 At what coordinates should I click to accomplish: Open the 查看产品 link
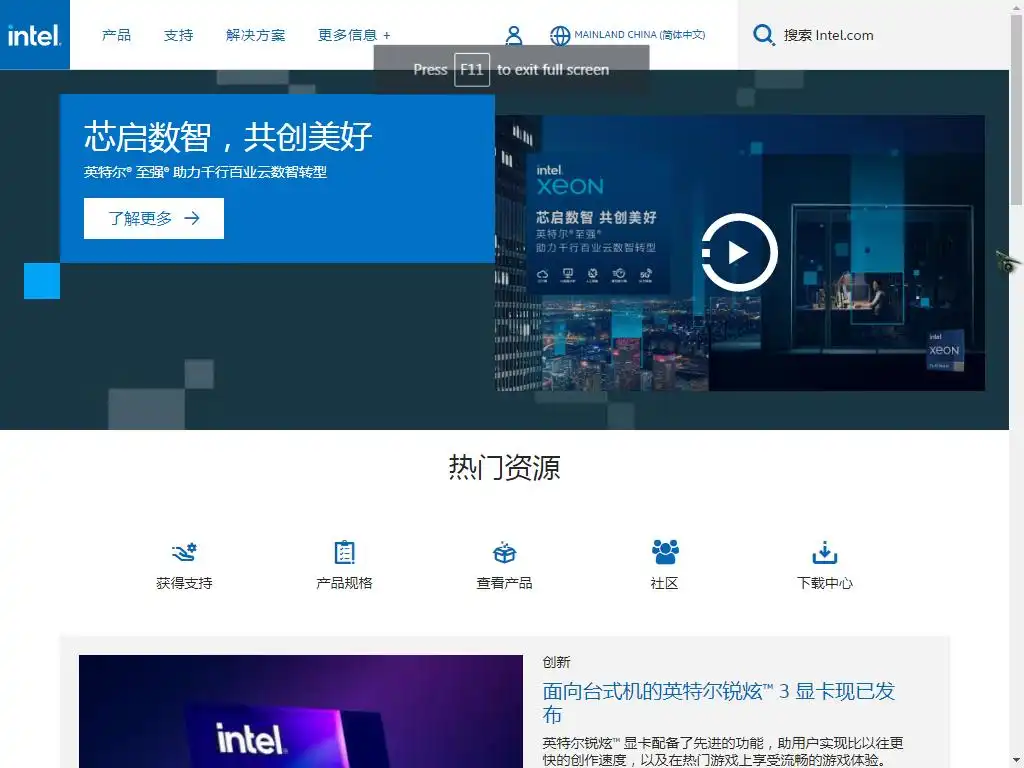504,583
